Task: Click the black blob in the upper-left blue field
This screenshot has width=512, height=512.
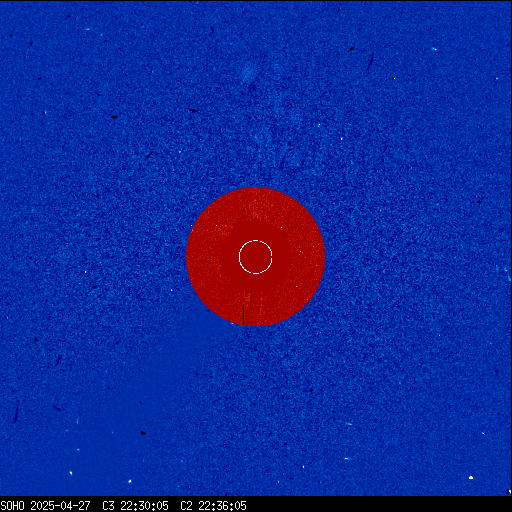Action: [x=114, y=117]
